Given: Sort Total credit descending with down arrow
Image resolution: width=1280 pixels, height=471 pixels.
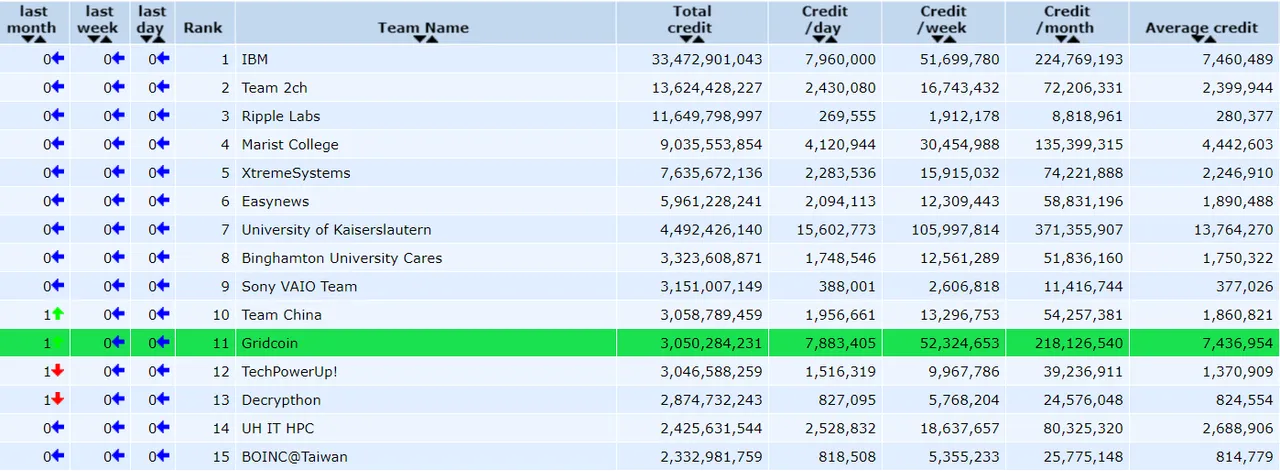Looking at the screenshot, I should [x=686, y=39].
